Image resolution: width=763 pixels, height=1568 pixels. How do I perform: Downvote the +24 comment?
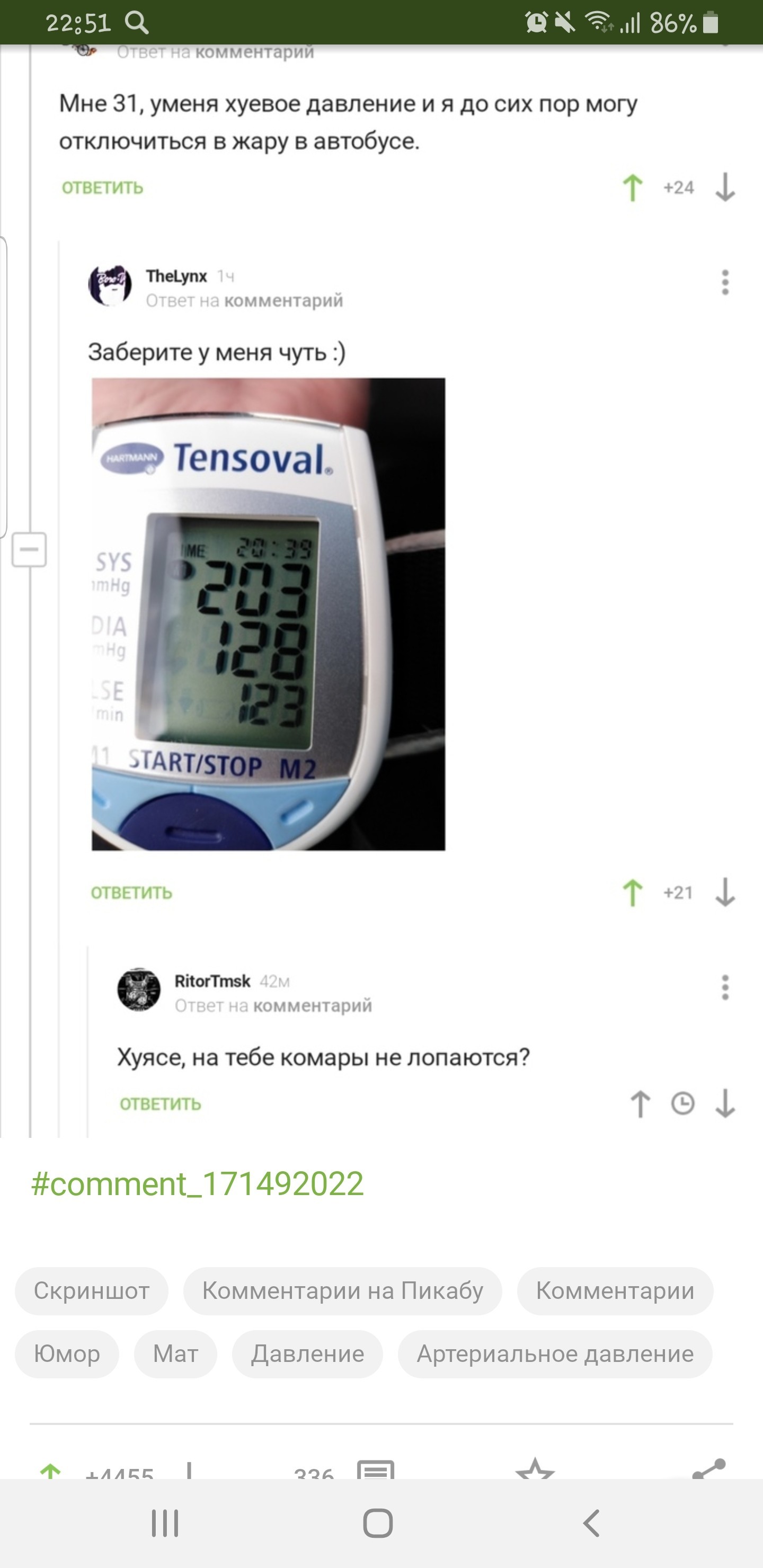[725, 188]
